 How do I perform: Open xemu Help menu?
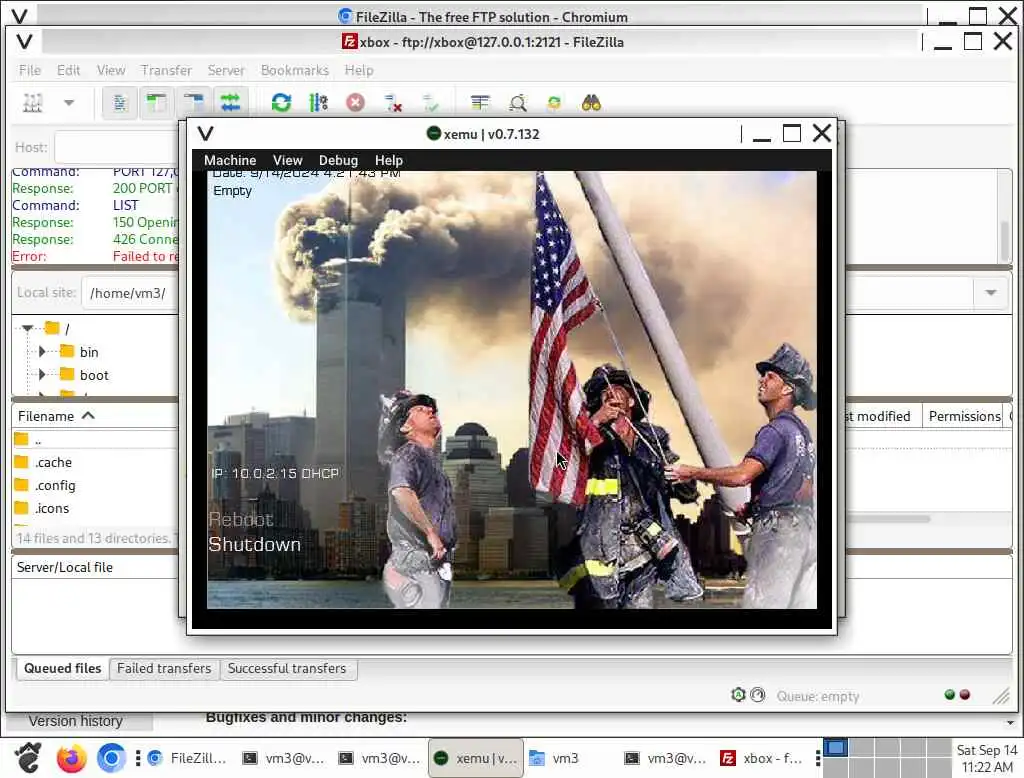(389, 160)
